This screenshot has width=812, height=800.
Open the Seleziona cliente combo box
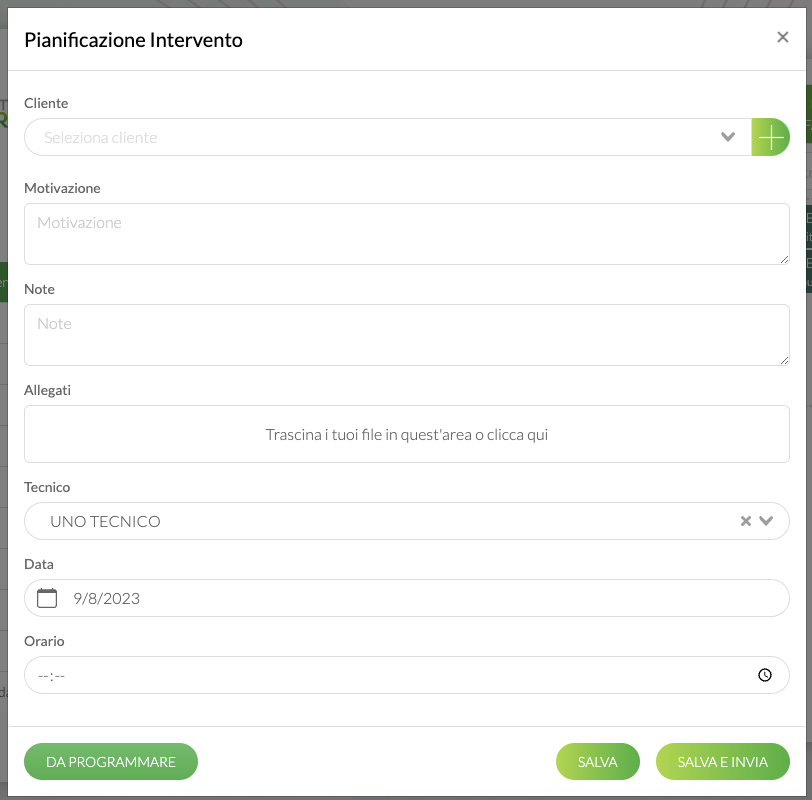coord(388,137)
